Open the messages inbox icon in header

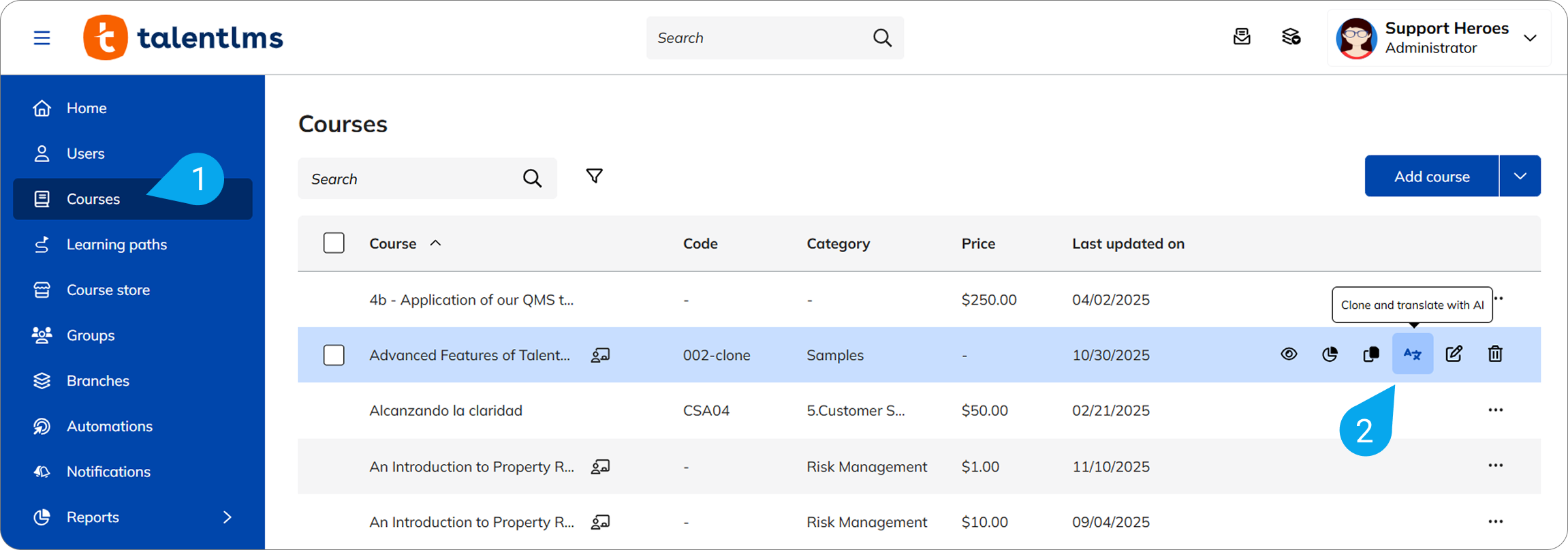[x=1242, y=37]
